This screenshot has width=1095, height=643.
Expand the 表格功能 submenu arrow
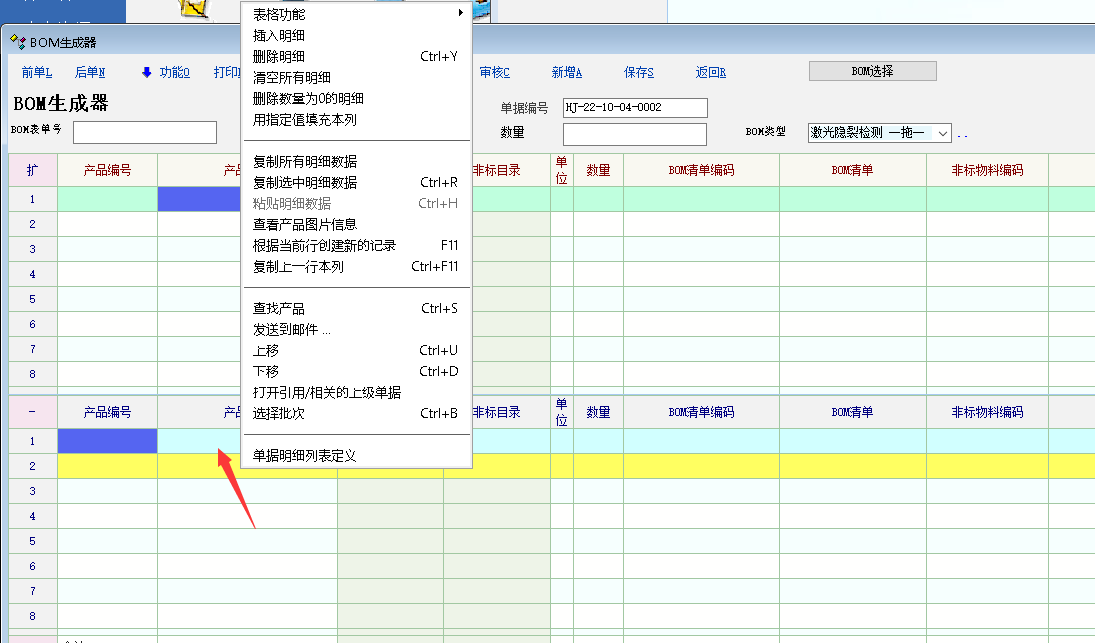click(x=461, y=13)
